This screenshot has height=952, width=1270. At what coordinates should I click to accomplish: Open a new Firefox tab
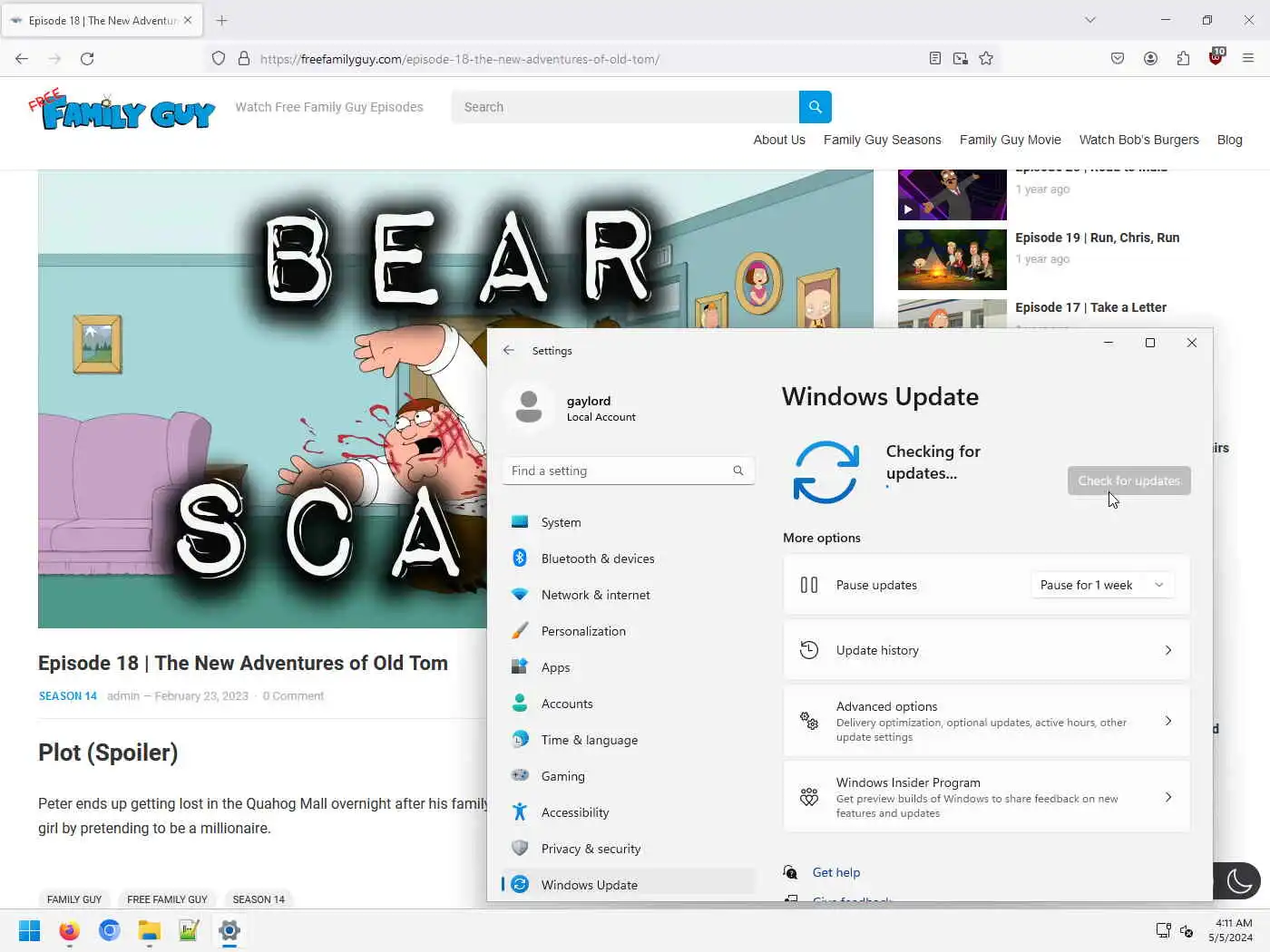(222, 20)
